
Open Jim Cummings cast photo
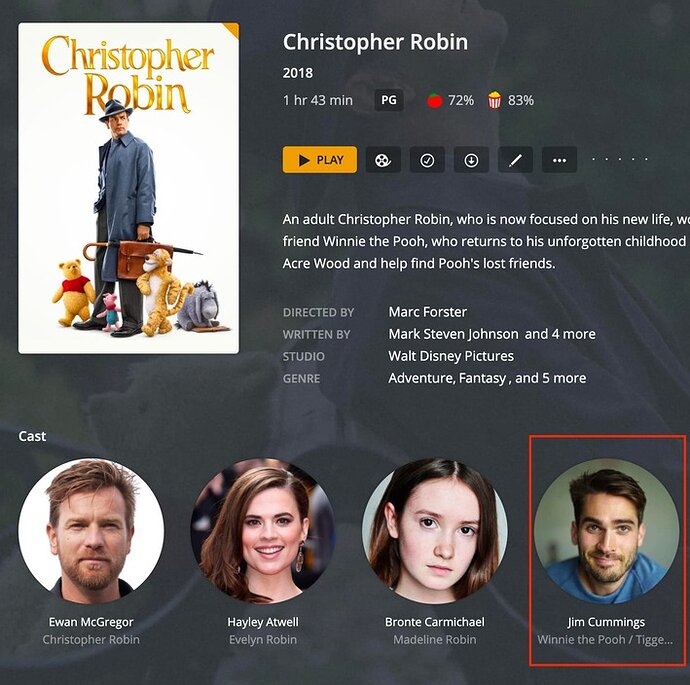click(606, 531)
